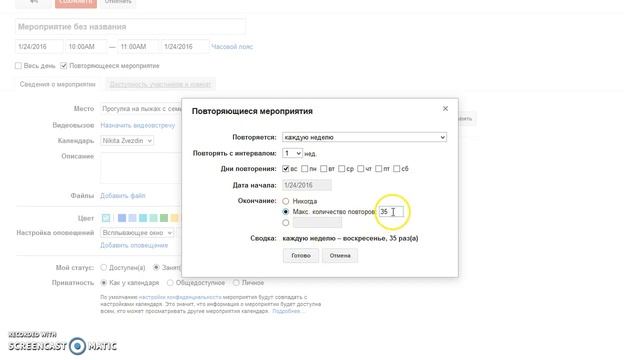The height and width of the screenshot is (360, 640).
Task: Select the bold green color swatch
Action: coord(164,218)
